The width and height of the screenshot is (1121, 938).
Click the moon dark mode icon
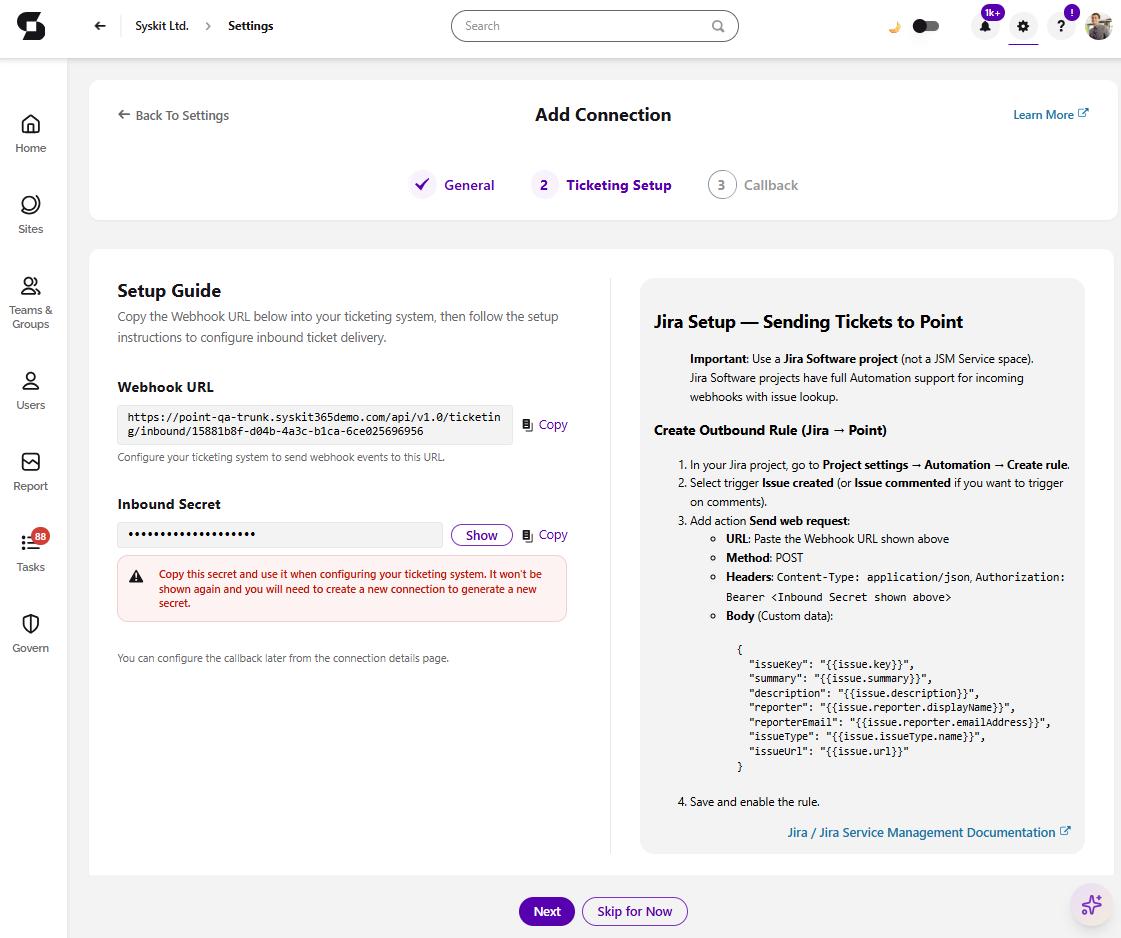pyautogui.click(x=894, y=27)
